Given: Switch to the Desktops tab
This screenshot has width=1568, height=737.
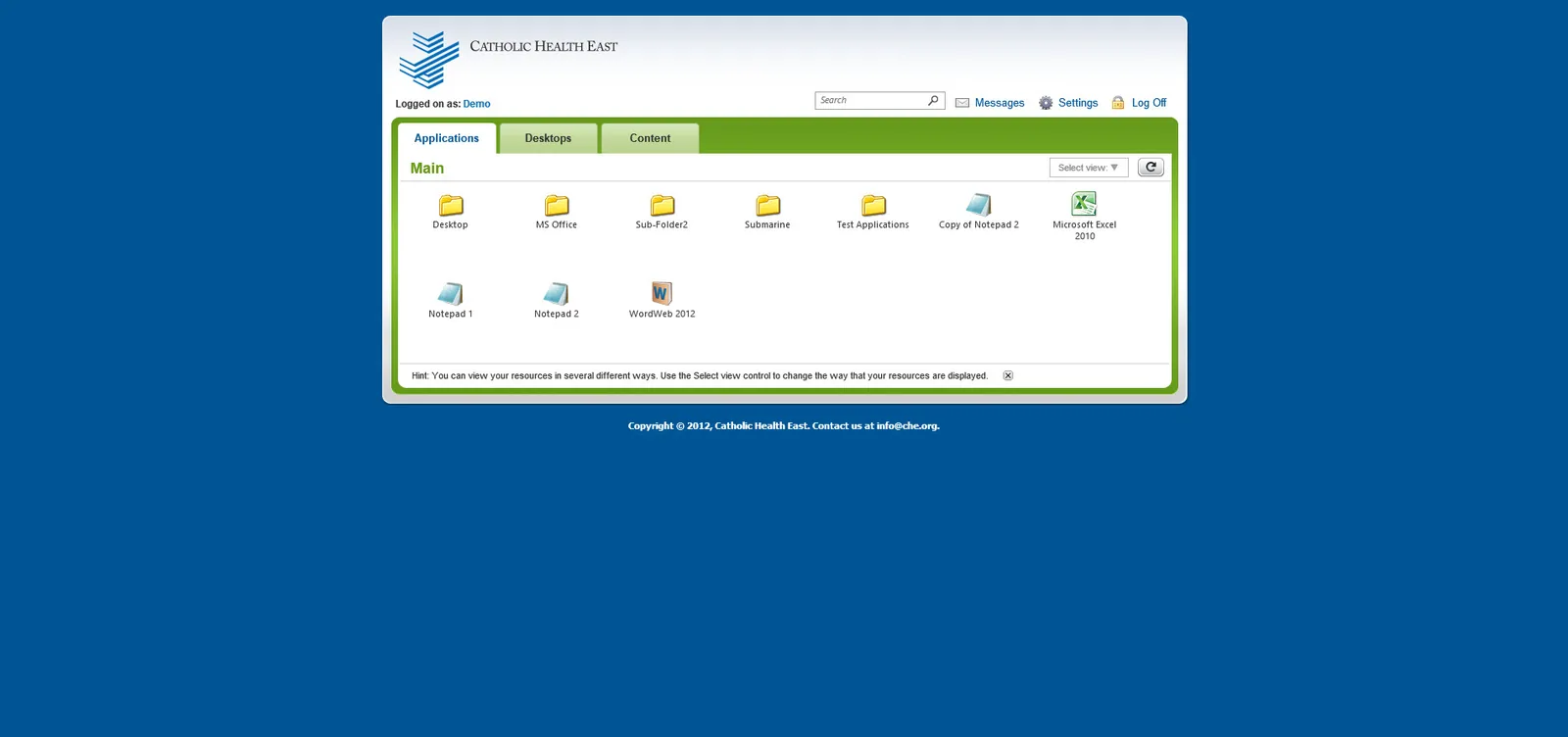Looking at the screenshot, I should [548, 138].
